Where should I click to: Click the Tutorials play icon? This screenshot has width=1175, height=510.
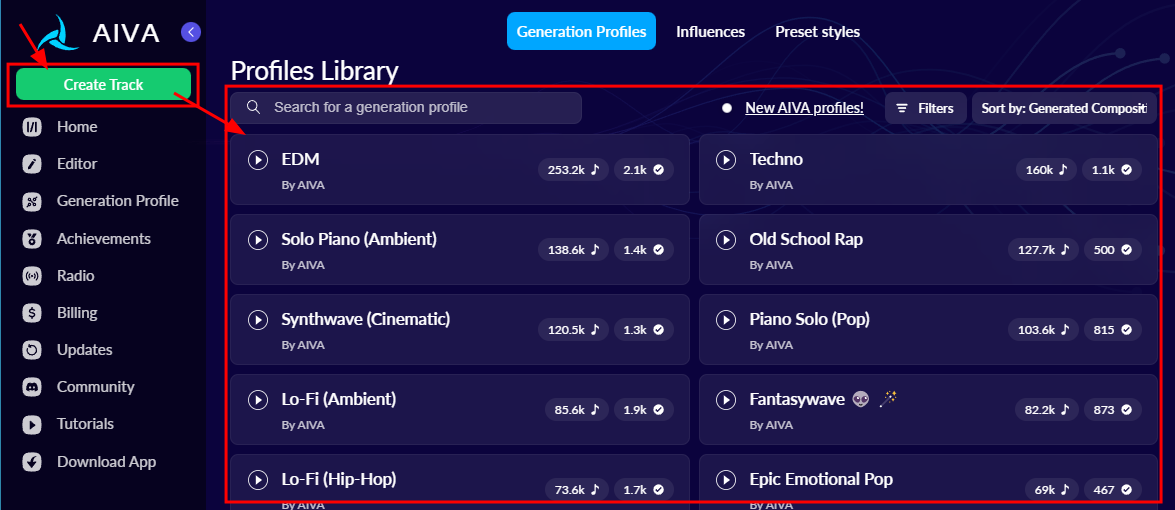31,424
